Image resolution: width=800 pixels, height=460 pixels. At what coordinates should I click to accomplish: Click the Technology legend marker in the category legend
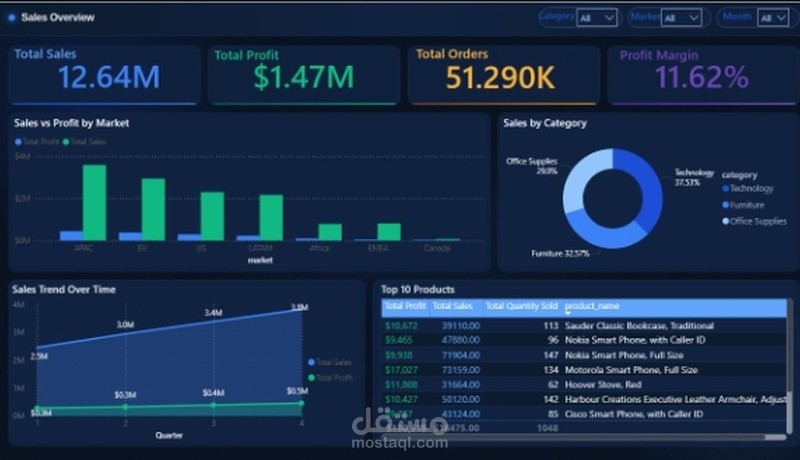click(726, 189)
